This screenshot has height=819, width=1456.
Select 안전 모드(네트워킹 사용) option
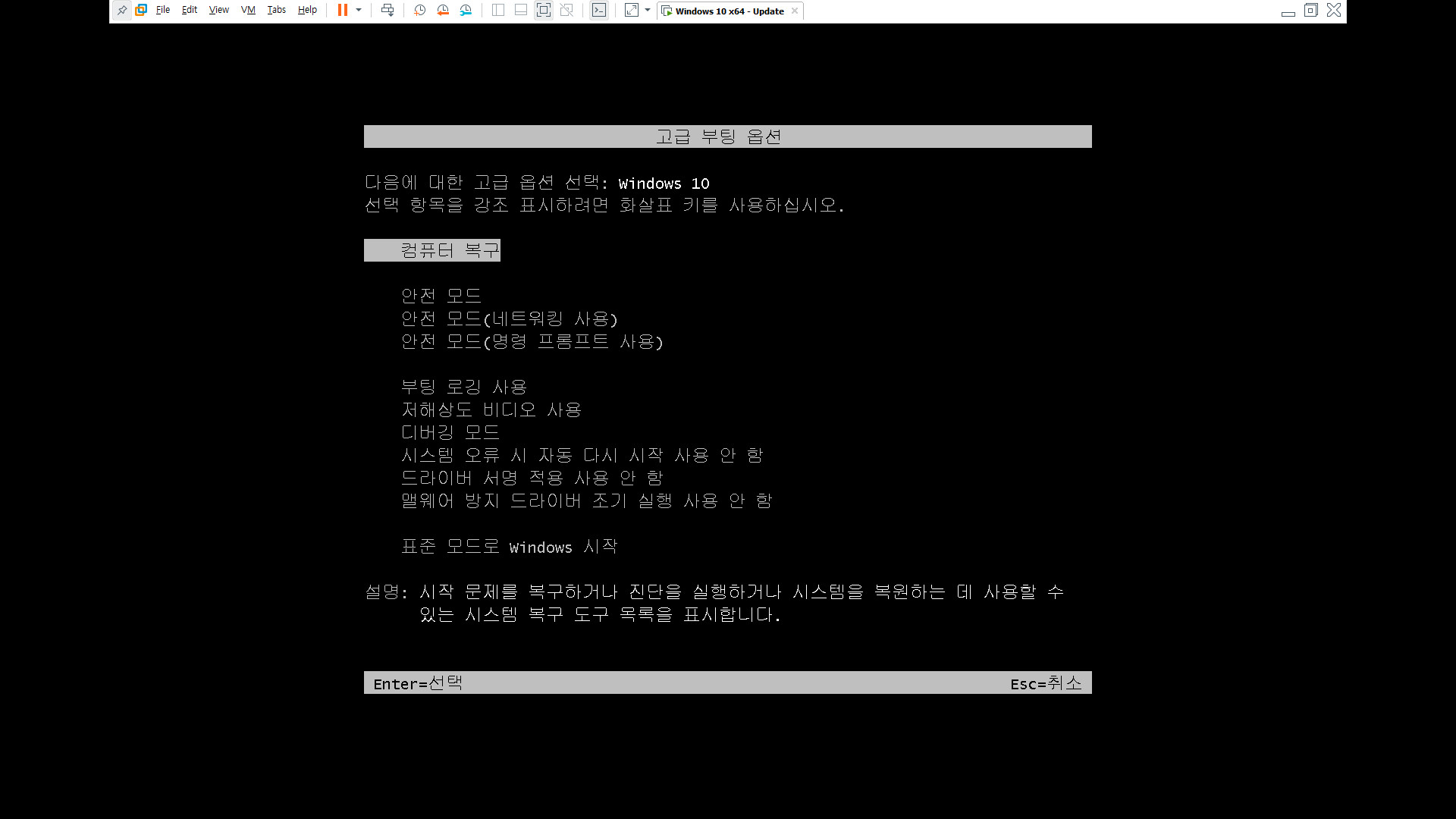tap(510, 318)
